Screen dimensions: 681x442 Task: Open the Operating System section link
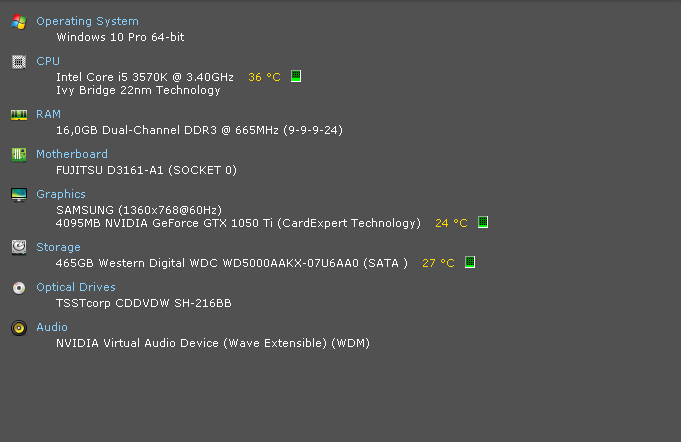(87, 21)
